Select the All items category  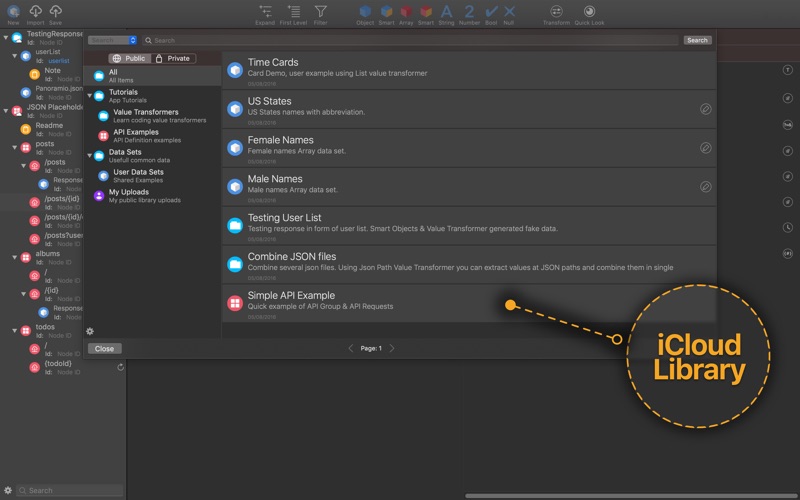pos(152,76)
